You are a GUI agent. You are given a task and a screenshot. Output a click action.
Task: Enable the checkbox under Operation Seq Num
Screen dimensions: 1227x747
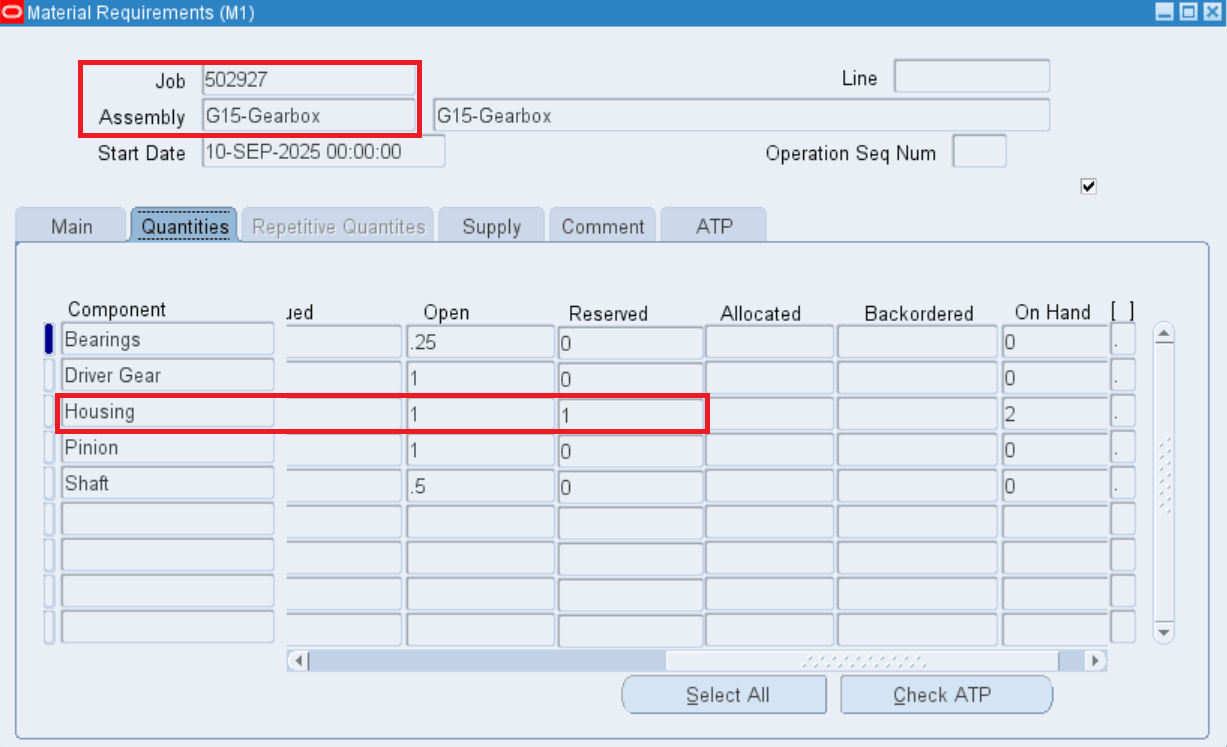coord(1088,186)
